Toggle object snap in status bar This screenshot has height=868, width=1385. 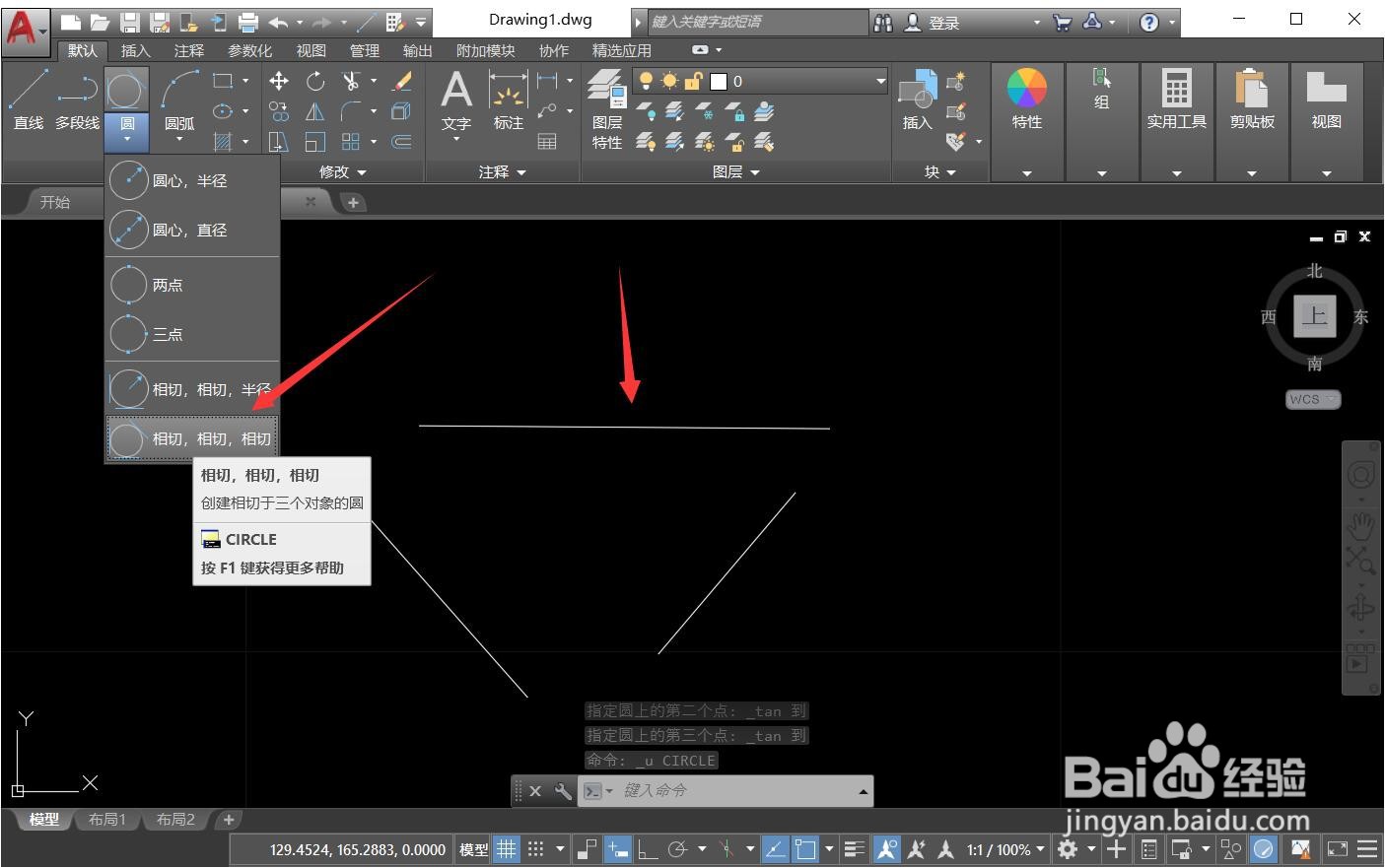pos(805,849)
